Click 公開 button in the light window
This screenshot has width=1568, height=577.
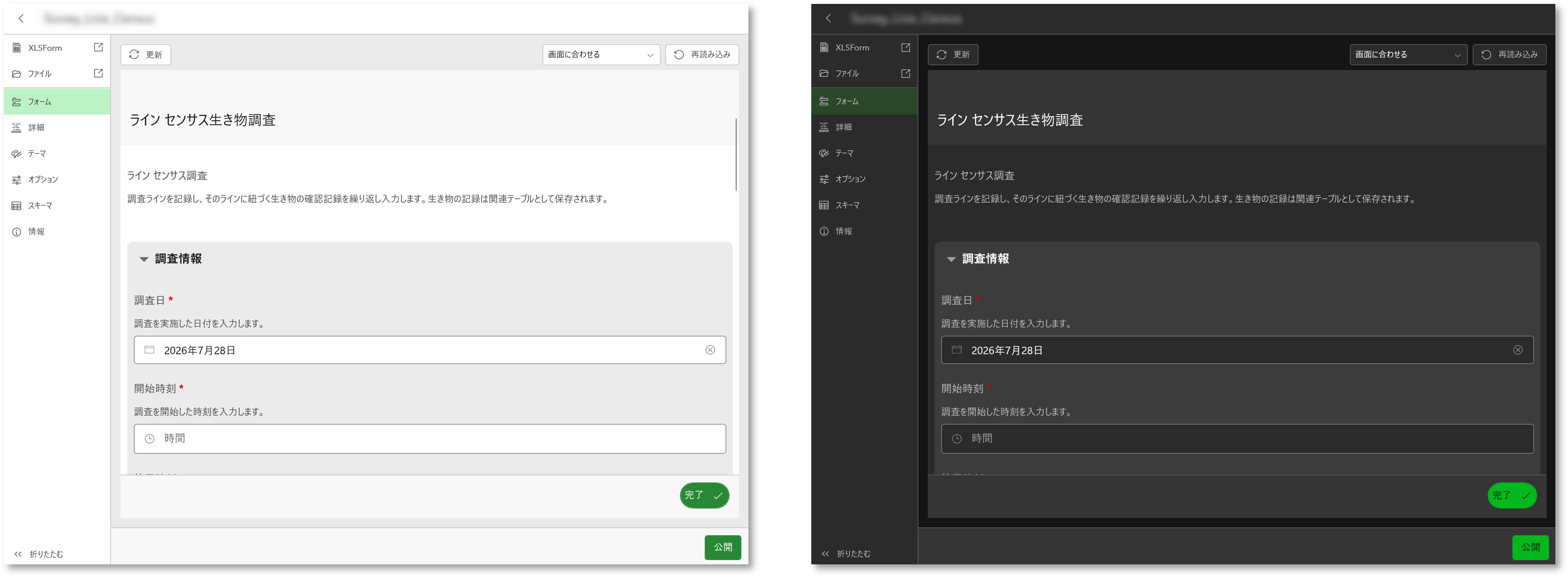click(x=723, y=547)
